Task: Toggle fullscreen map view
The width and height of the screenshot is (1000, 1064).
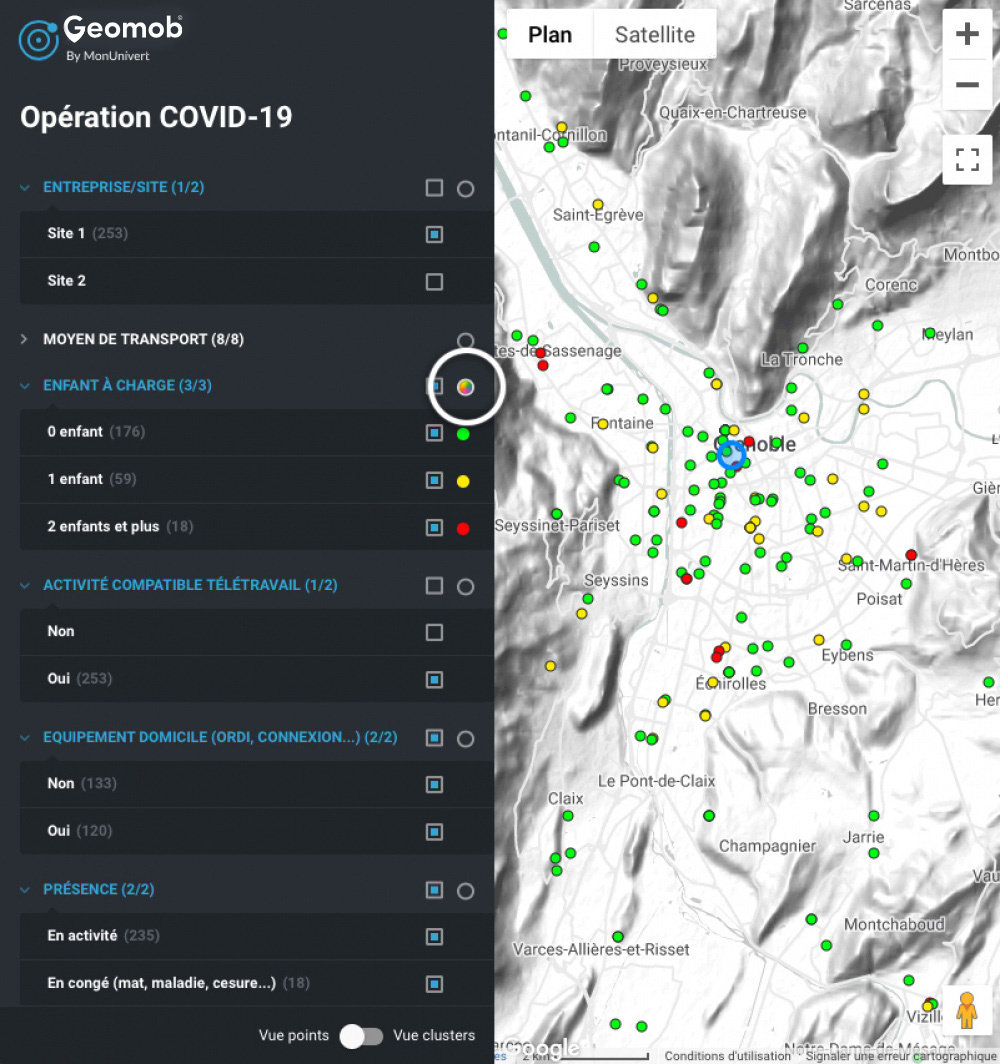Action: tap(967, 159)
